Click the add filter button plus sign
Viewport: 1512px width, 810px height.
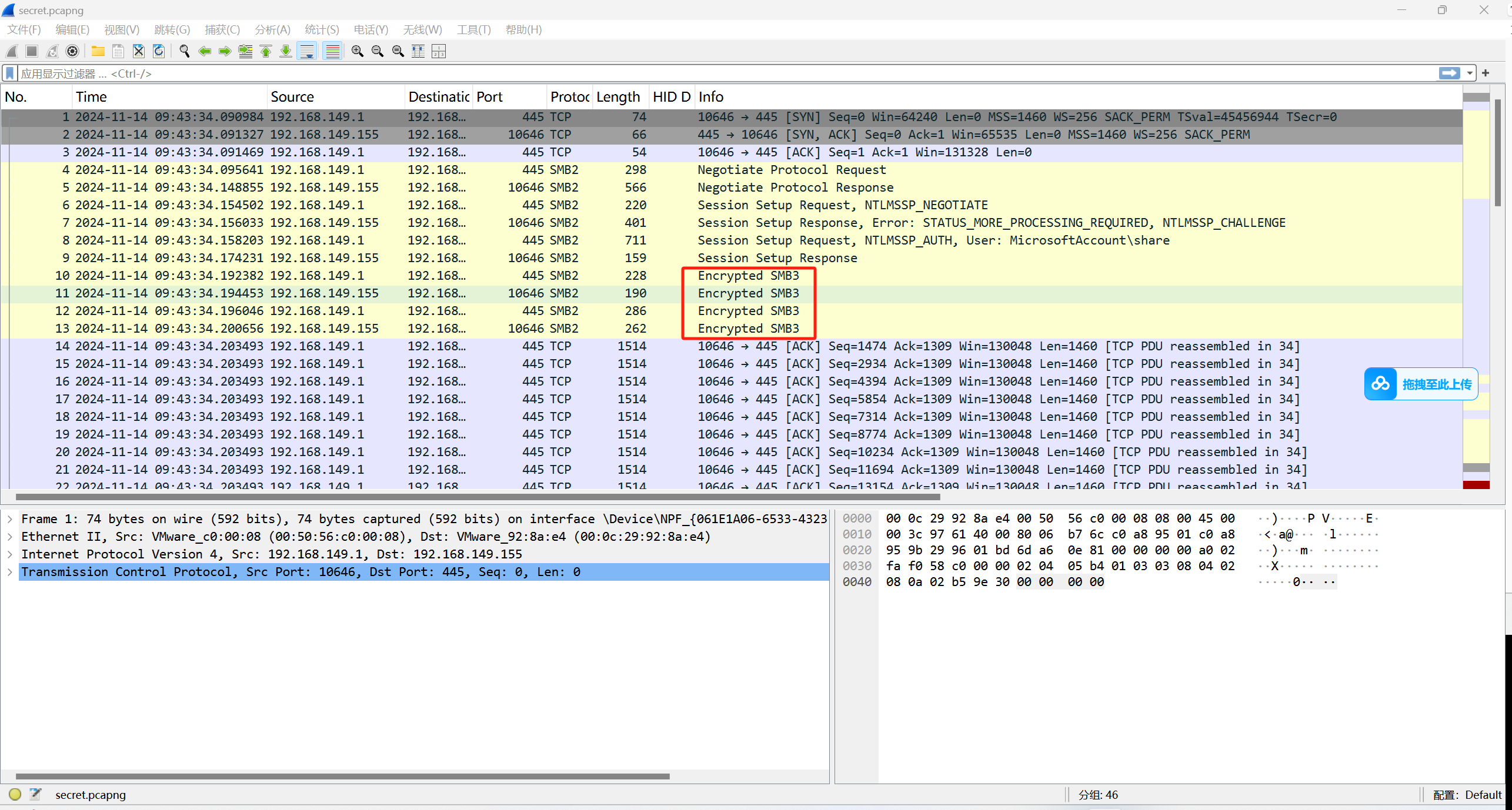pos(1486,73)
